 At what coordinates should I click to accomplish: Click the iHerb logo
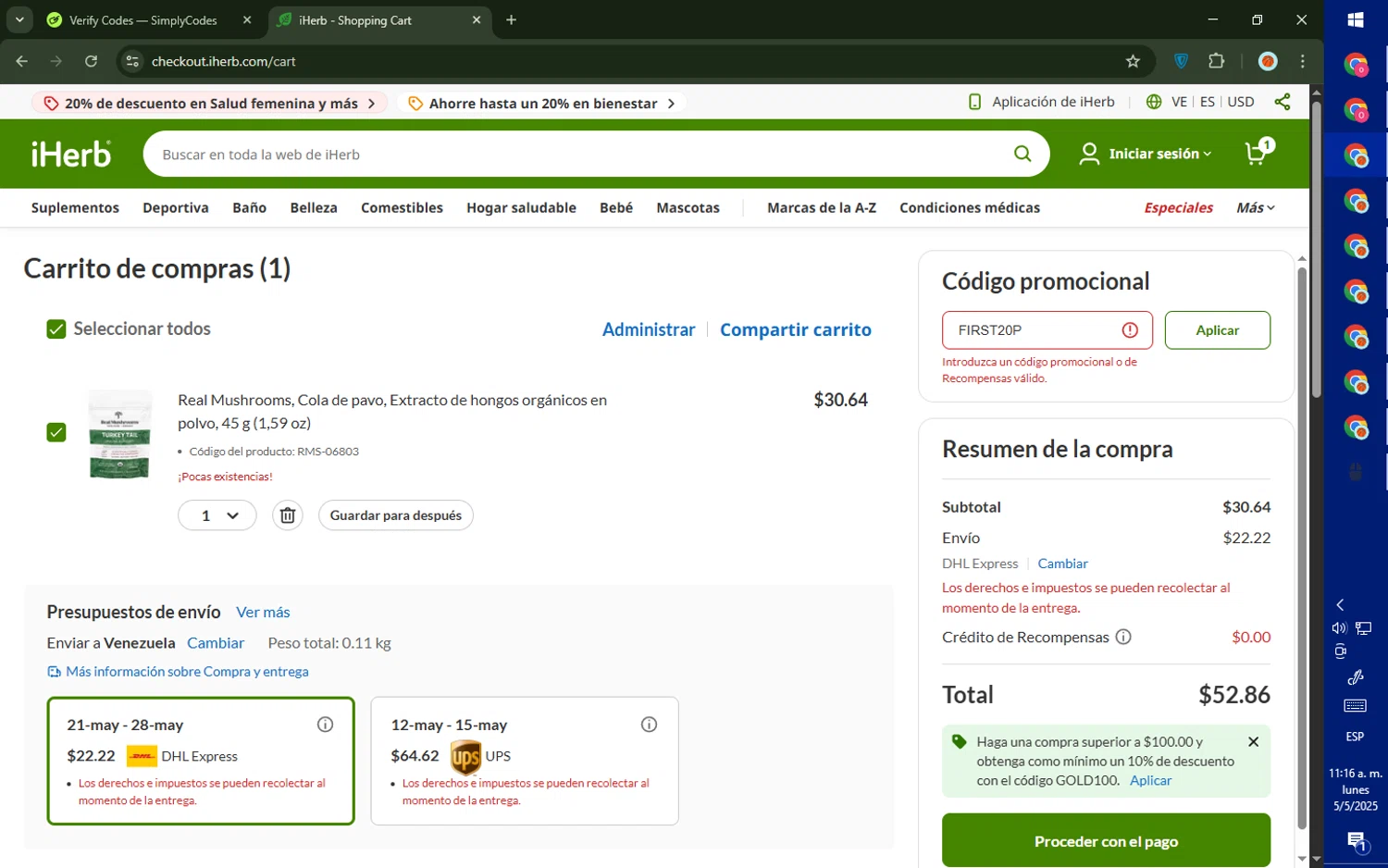pos(71,154)
